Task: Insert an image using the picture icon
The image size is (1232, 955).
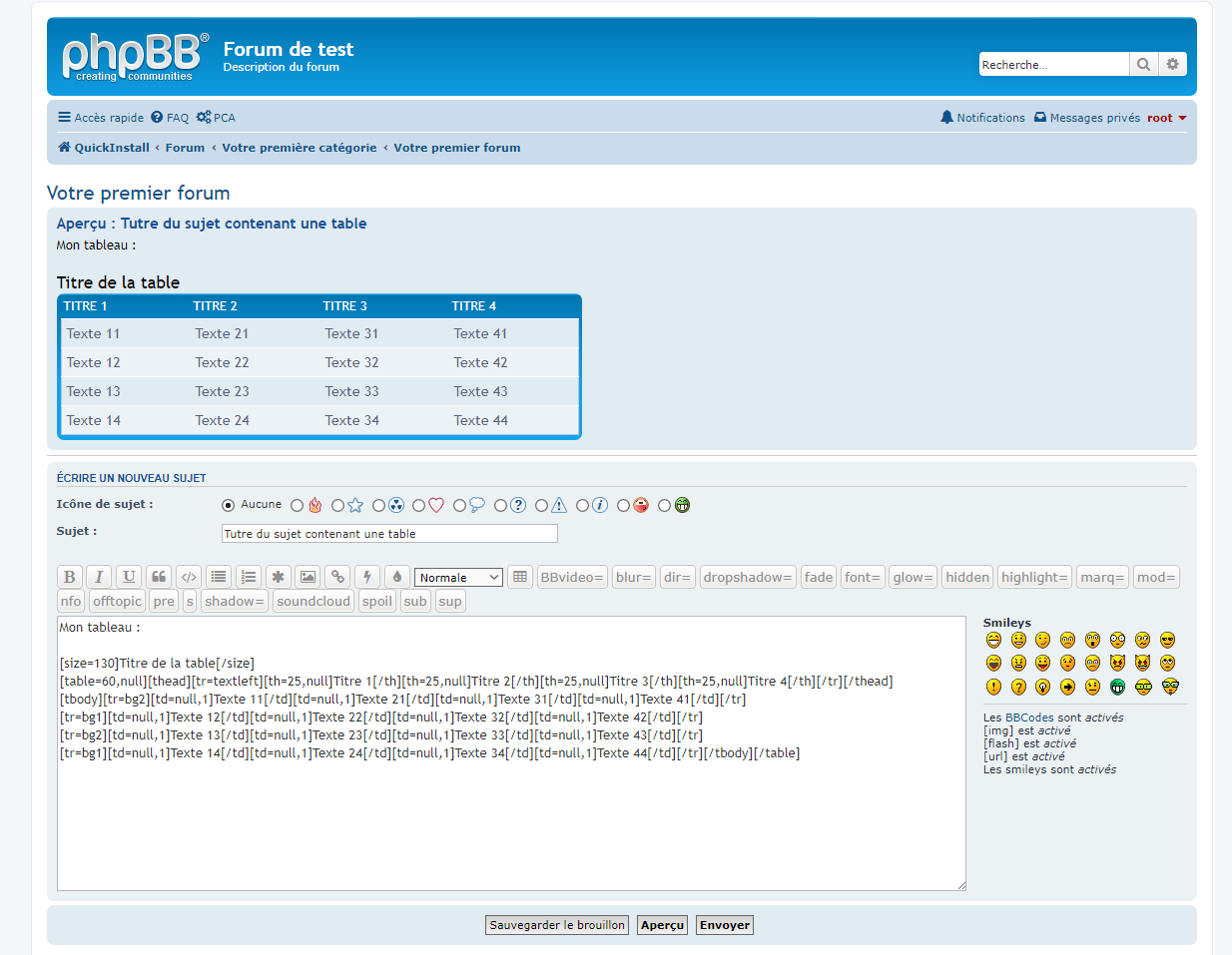Action: tap(308, 577)
